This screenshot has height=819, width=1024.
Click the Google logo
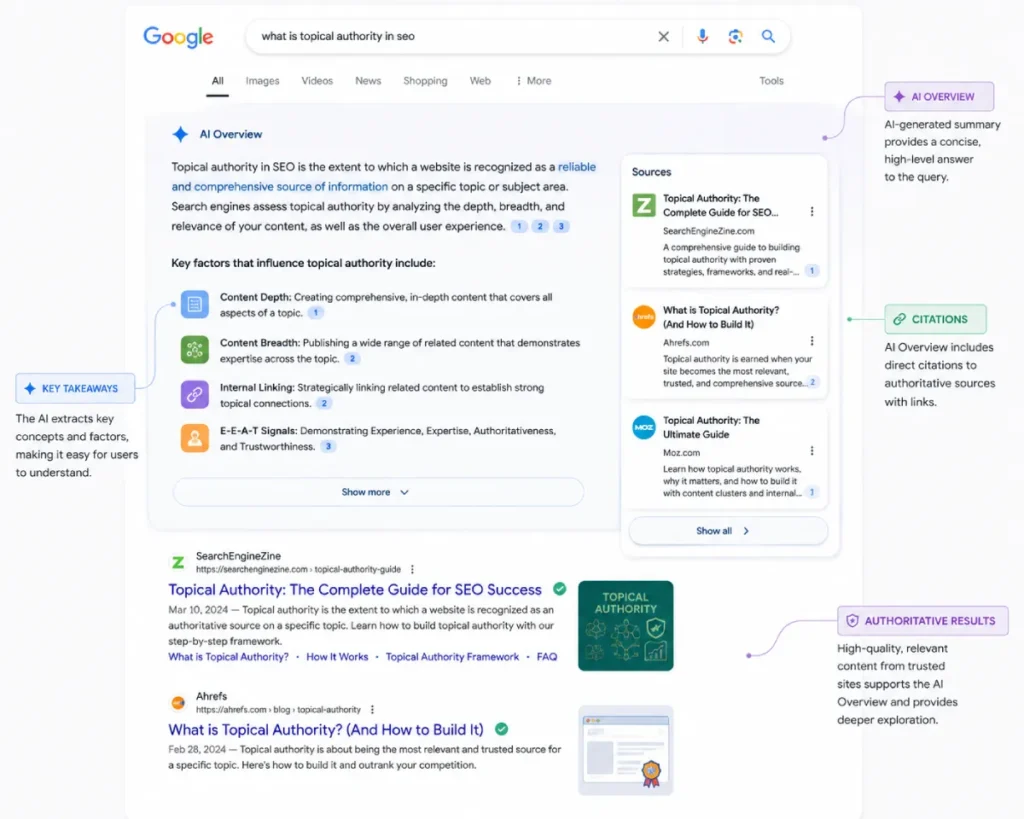coord(178,37)
